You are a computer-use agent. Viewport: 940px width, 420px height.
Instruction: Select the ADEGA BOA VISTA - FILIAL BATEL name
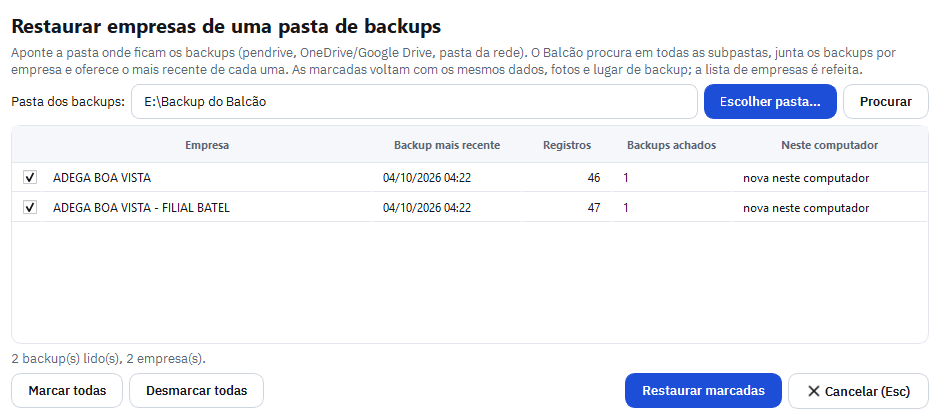point(141,208)
